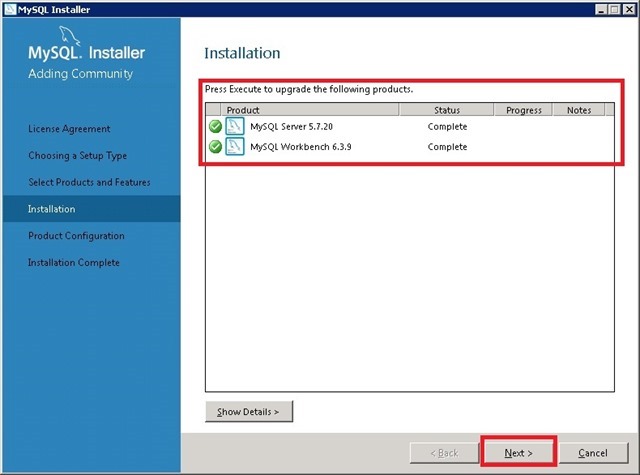This screenshot has width=640, height=475.
Task: Minimize the MySQL Installer window
Action: 600,9
